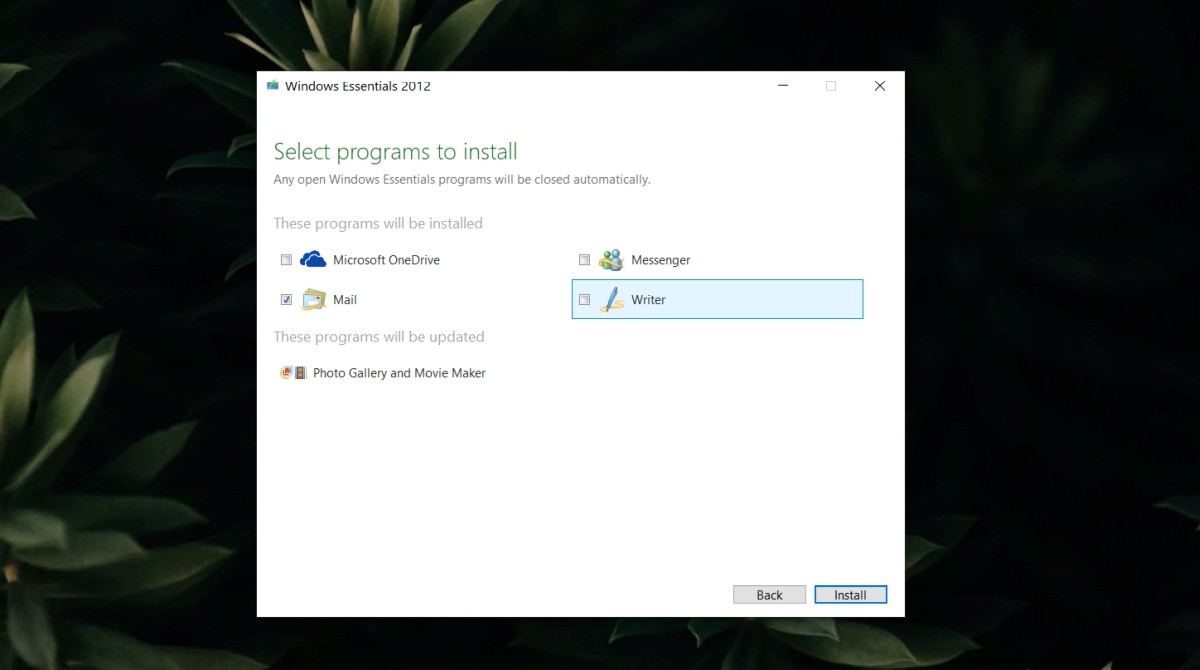
Task: Minimize the Windows Essentials 2012 window
Action: pos(782,86)
